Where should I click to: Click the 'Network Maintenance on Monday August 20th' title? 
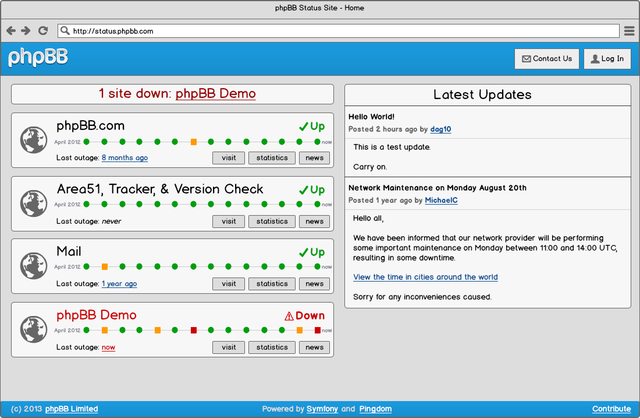point(437,188)
